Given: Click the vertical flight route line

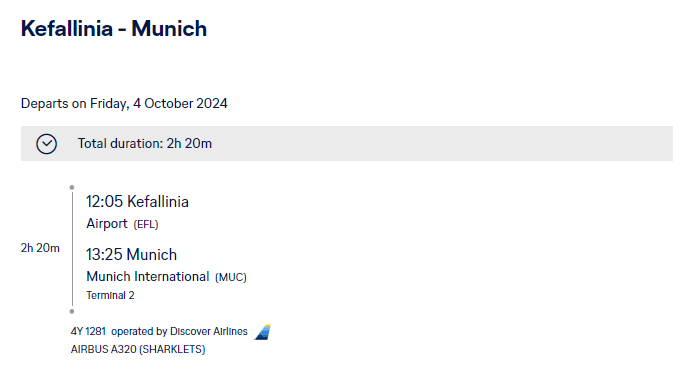Looking at the screenshot, I should (x=72, y=249).
